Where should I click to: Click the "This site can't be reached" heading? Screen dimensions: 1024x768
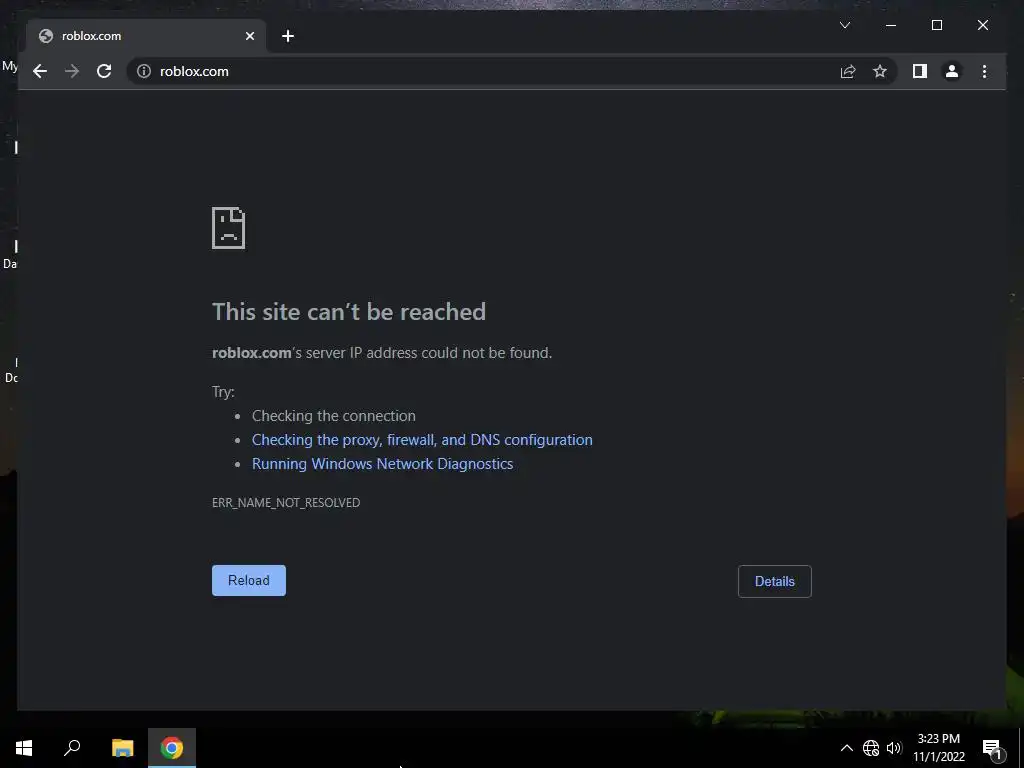coord(349,312)
